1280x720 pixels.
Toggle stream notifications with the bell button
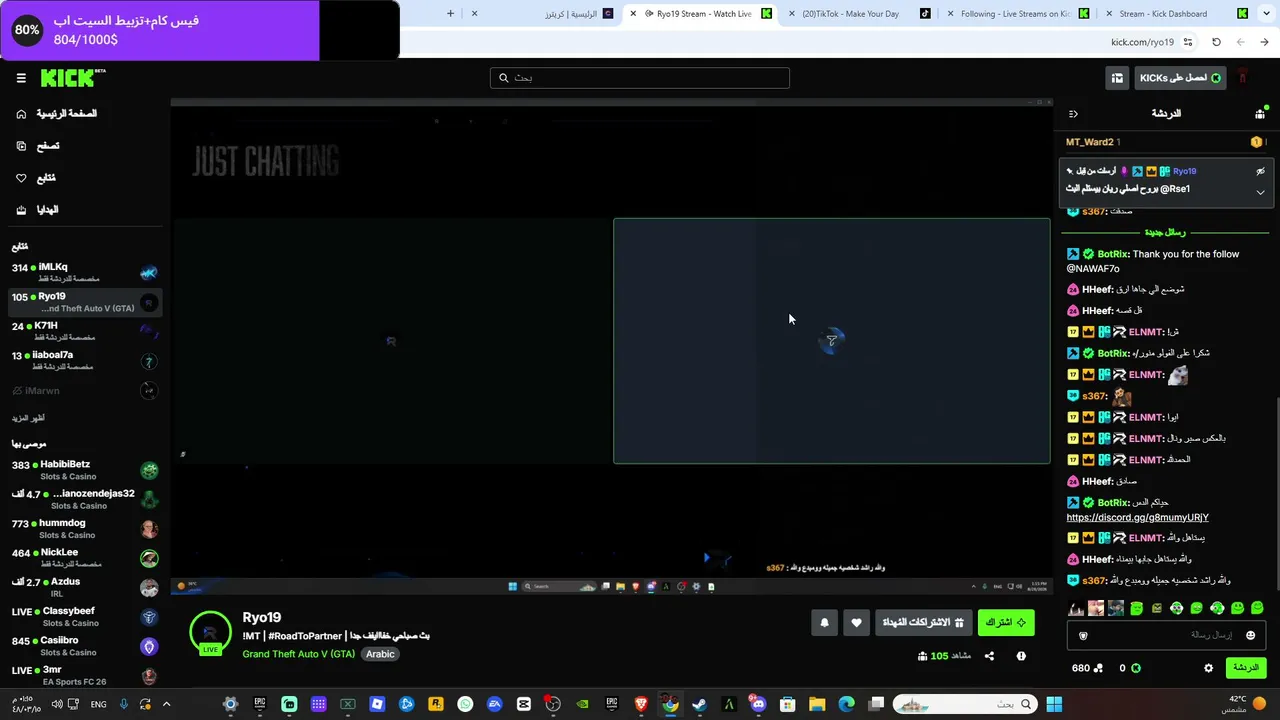point(824,623)
